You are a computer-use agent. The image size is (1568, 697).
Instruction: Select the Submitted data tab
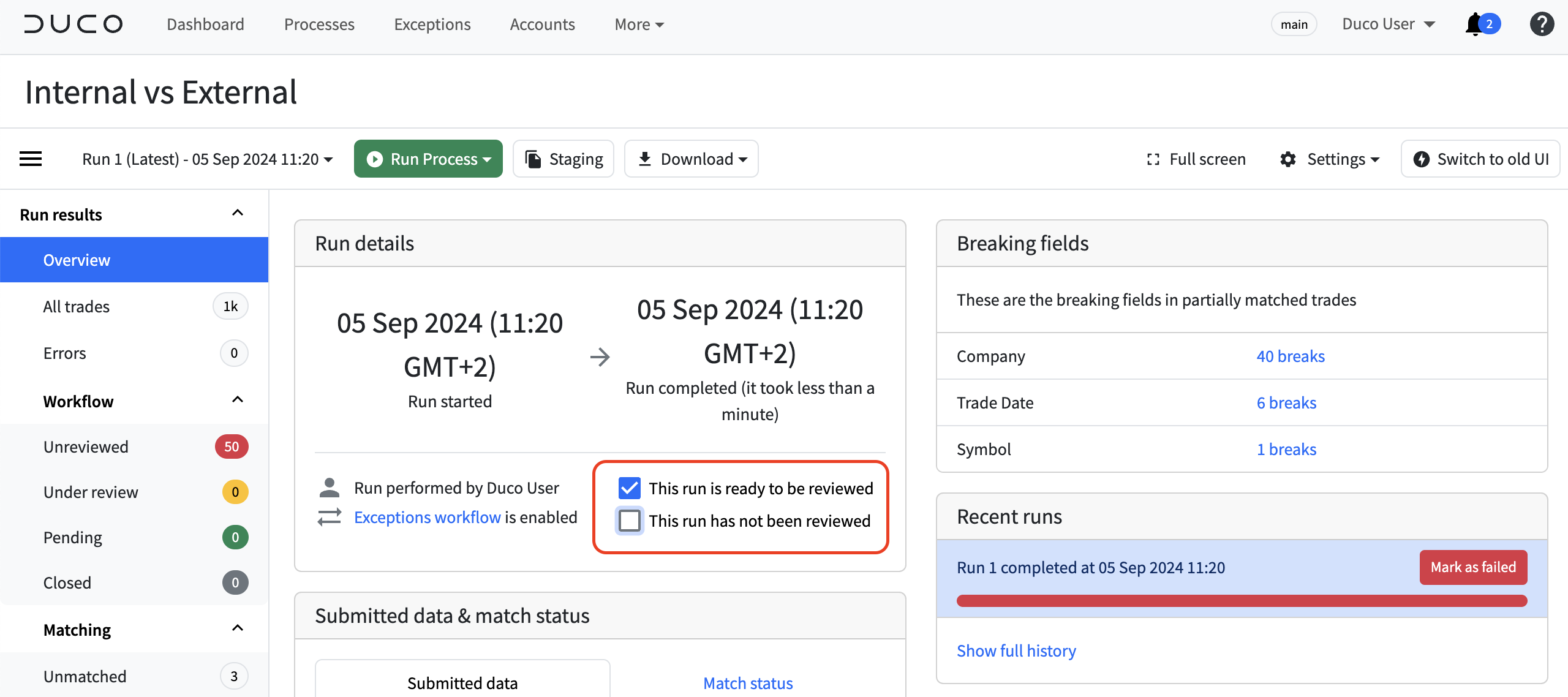[462, 680]
